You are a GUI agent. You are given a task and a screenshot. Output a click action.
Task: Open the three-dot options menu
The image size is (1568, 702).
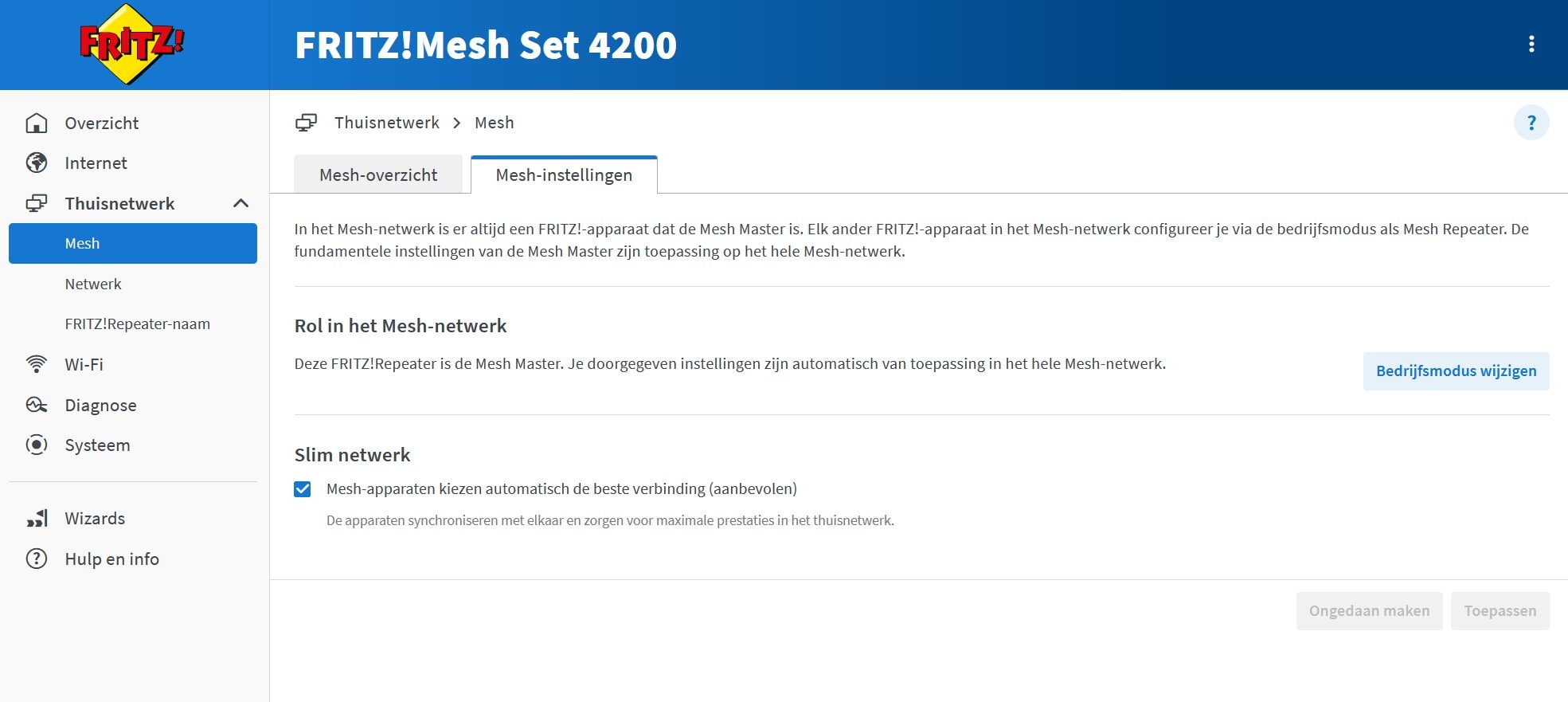(1531, 45)
